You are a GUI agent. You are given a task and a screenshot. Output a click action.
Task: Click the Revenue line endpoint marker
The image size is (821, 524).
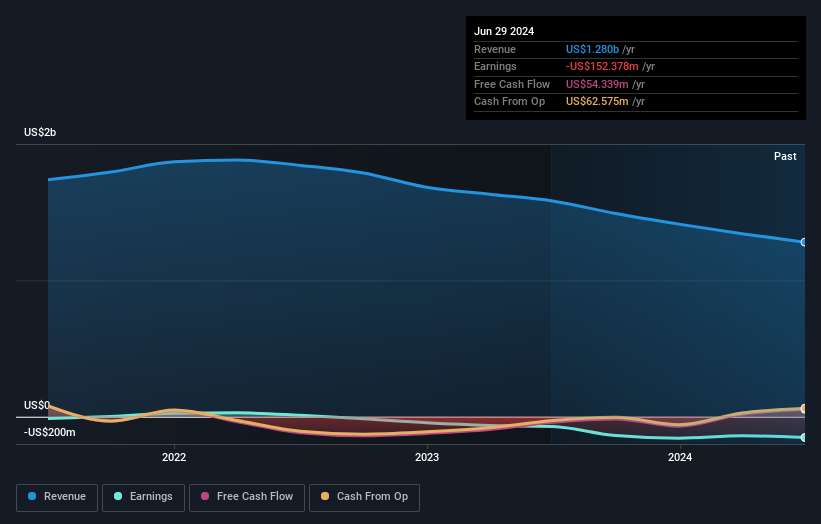tap(804, 242)
